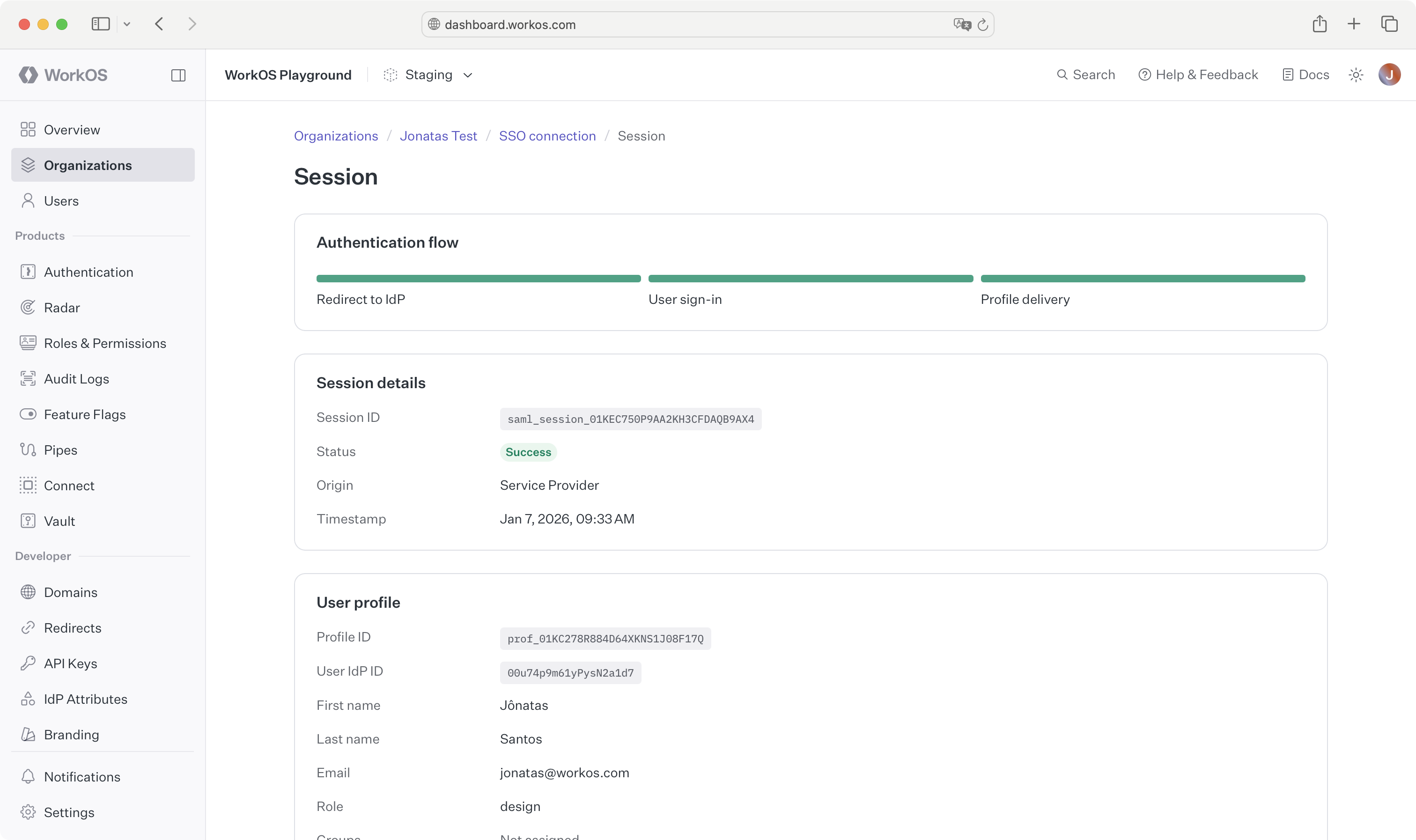The height and width of the screenshot is (840, 1416).
Task: Open the Search panel
Action: pyautogui.click(x=1085, y=74)
